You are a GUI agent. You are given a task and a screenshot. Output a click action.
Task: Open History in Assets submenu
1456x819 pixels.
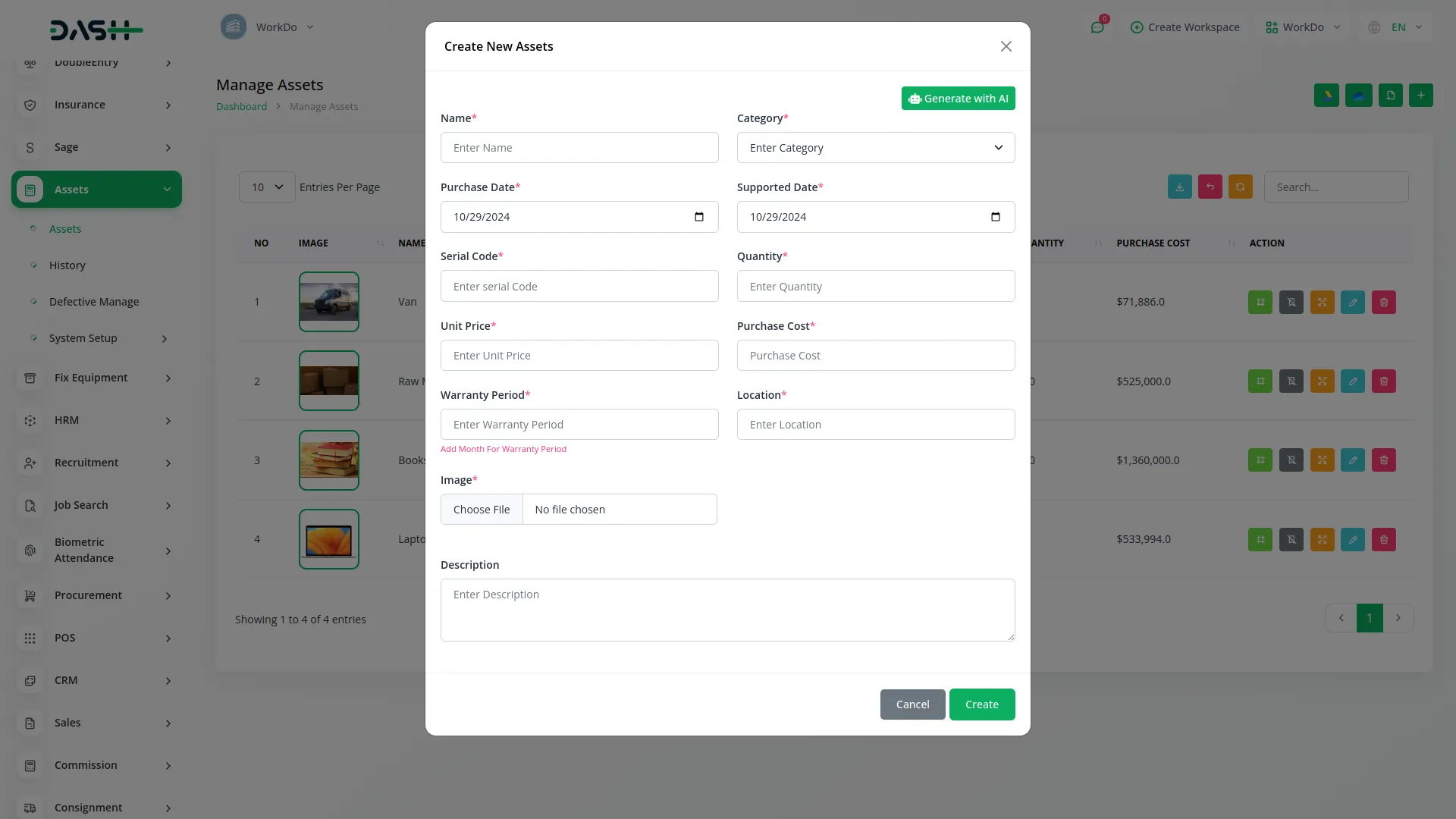coord(67,265)
